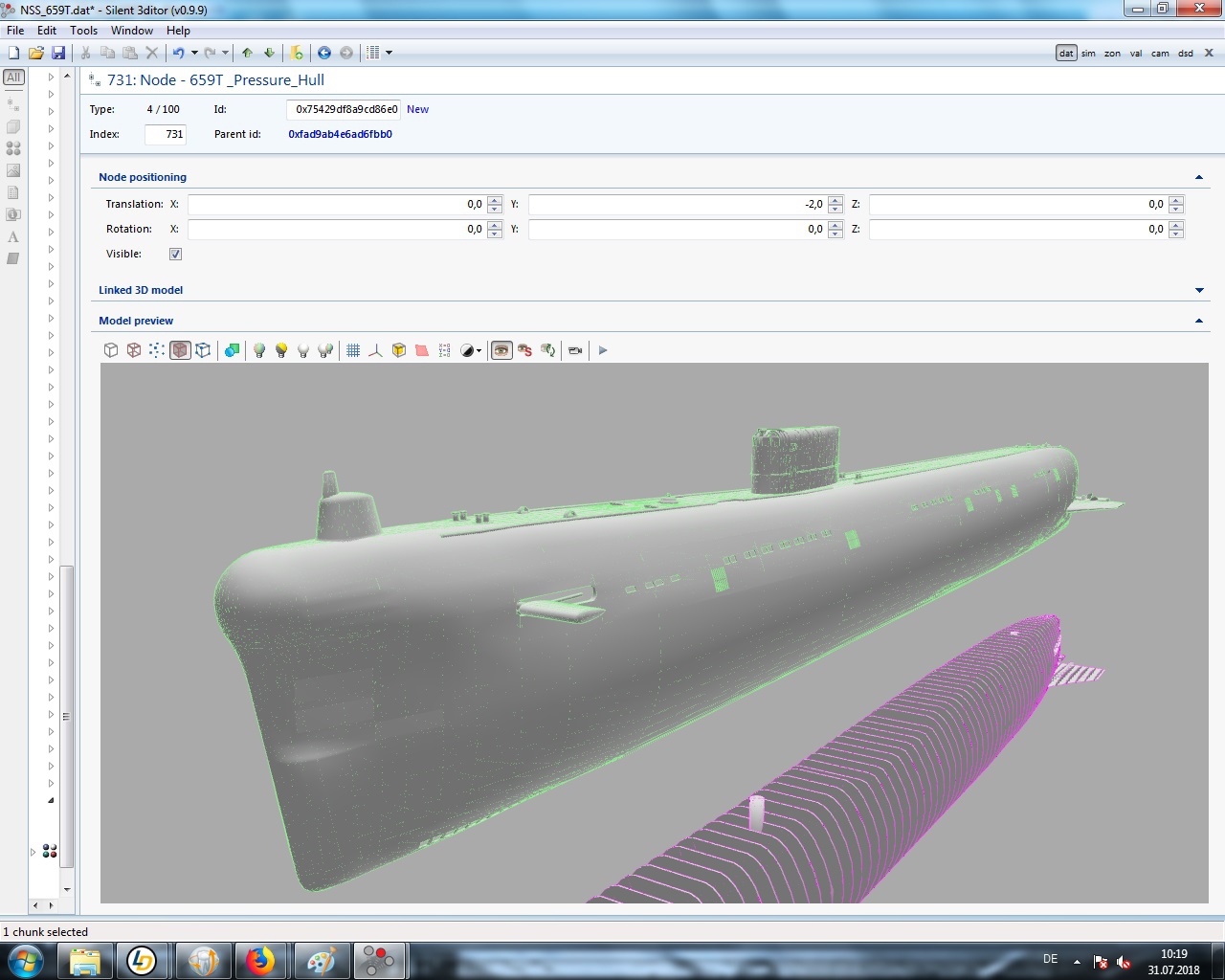Click the Save file icon in toolbar
Screen dimensions: 1225x980
click(x=58, y=53)
